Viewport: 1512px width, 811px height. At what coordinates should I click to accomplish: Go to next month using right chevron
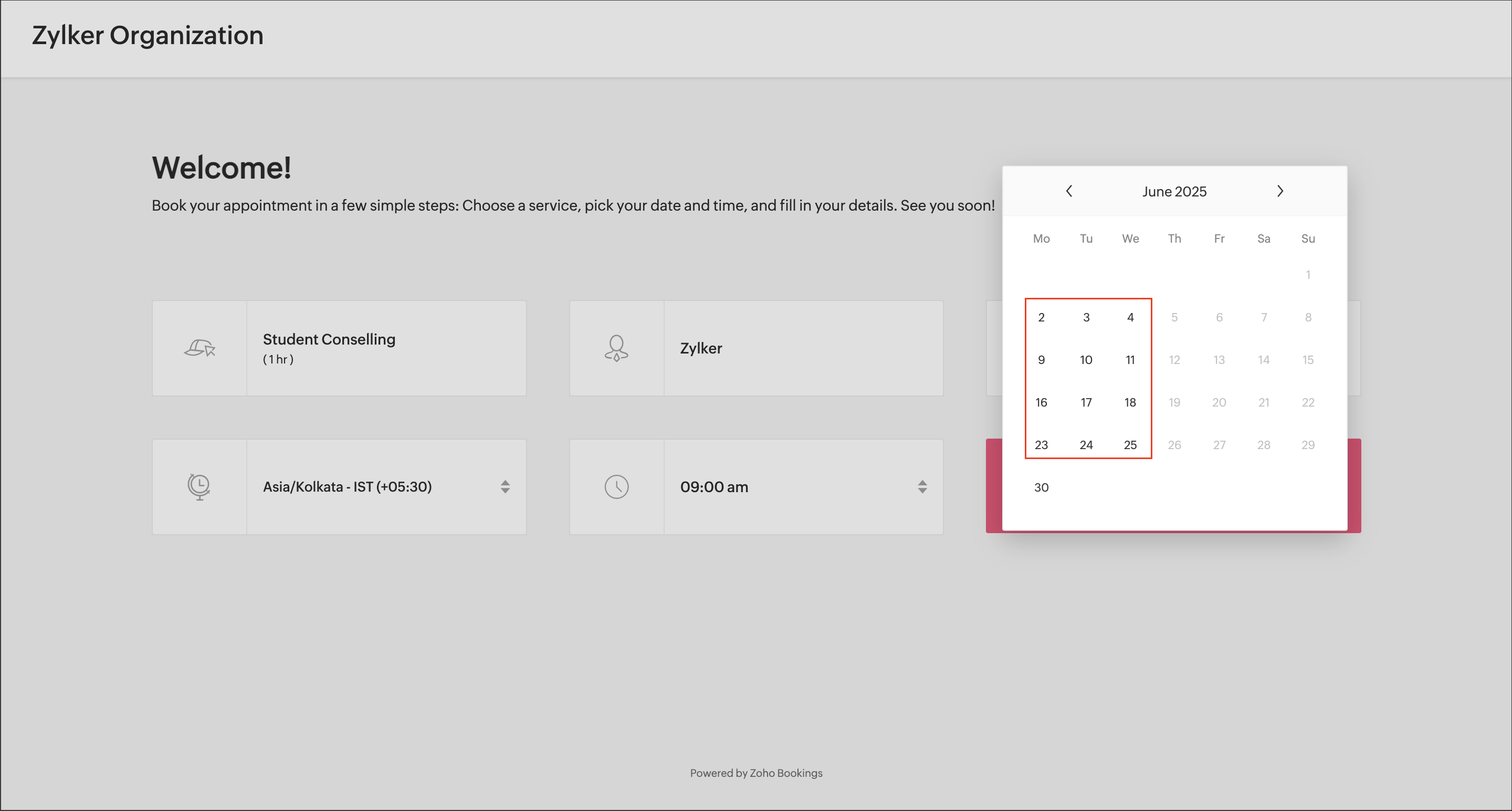pyautogui.click(x=1280, y=191)
